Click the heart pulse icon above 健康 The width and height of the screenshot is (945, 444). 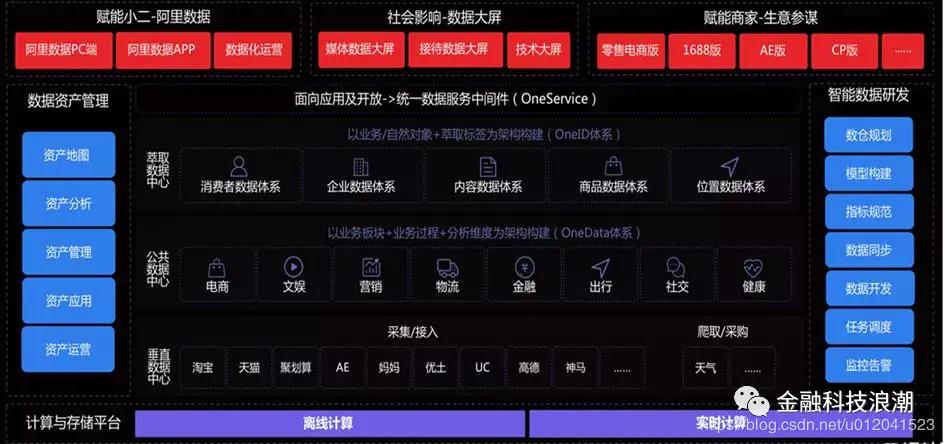[x=753, y=267]
